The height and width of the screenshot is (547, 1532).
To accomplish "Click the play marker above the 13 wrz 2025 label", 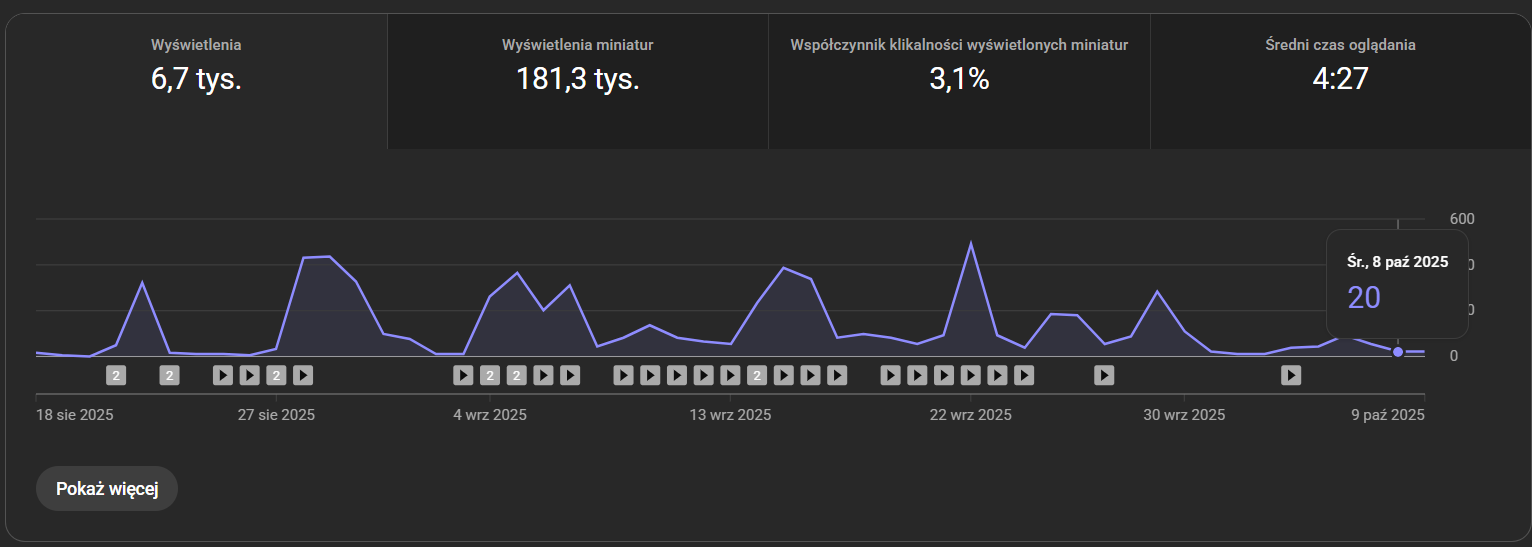I will tap(731, 375).
